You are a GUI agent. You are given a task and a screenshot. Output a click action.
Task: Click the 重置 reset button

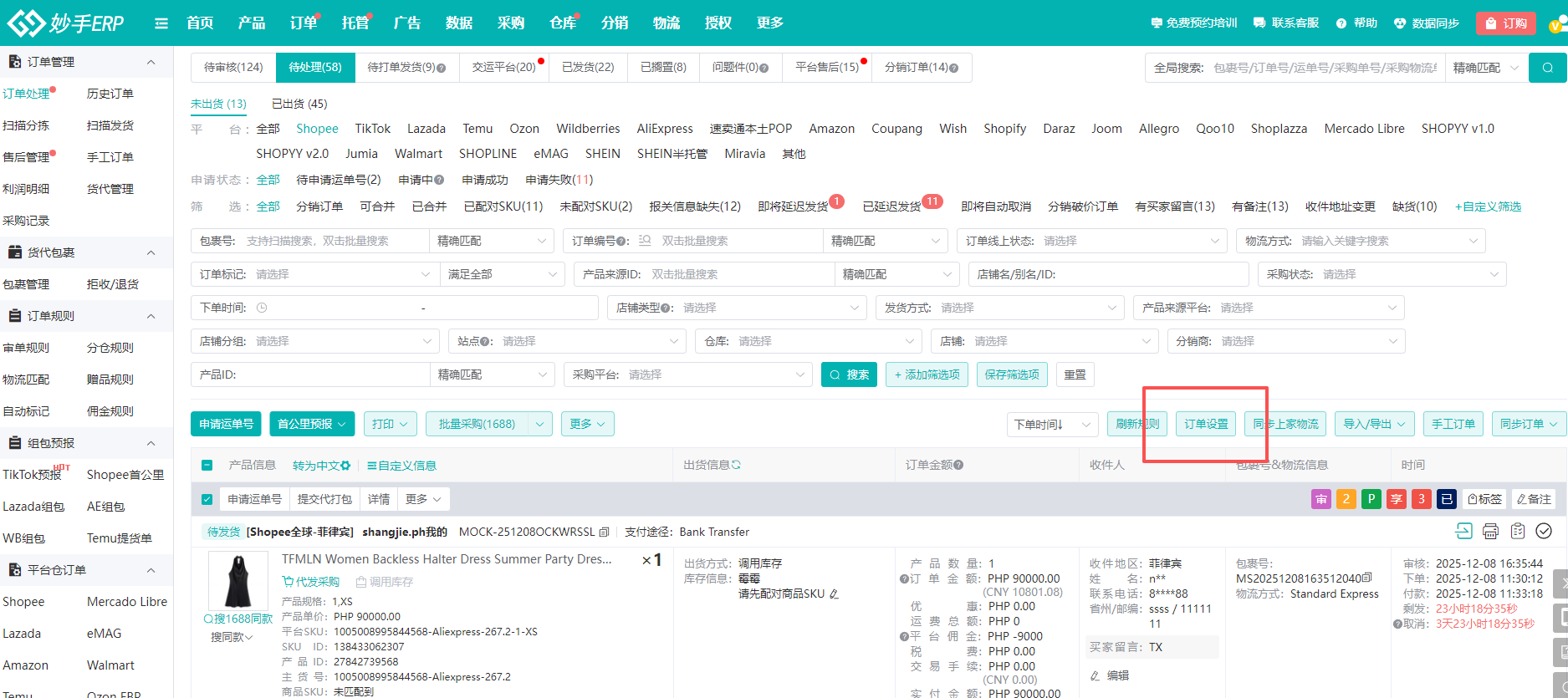click(x=1075, y=374)
